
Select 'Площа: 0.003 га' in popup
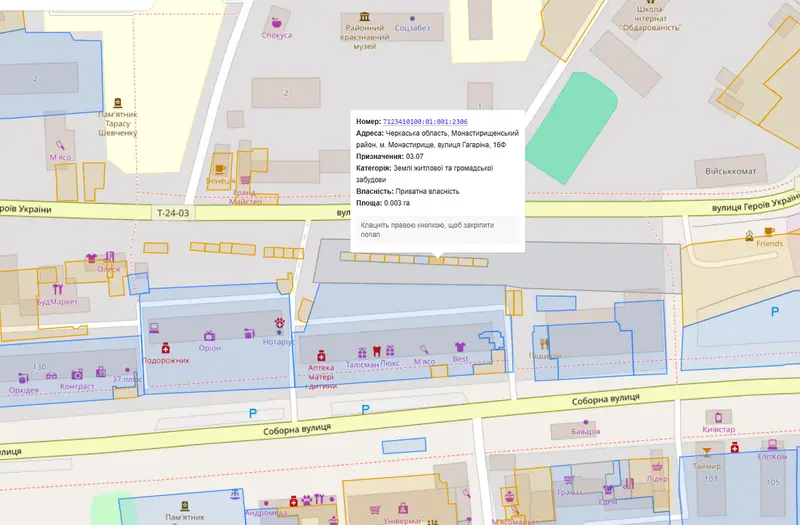(383, 203)
